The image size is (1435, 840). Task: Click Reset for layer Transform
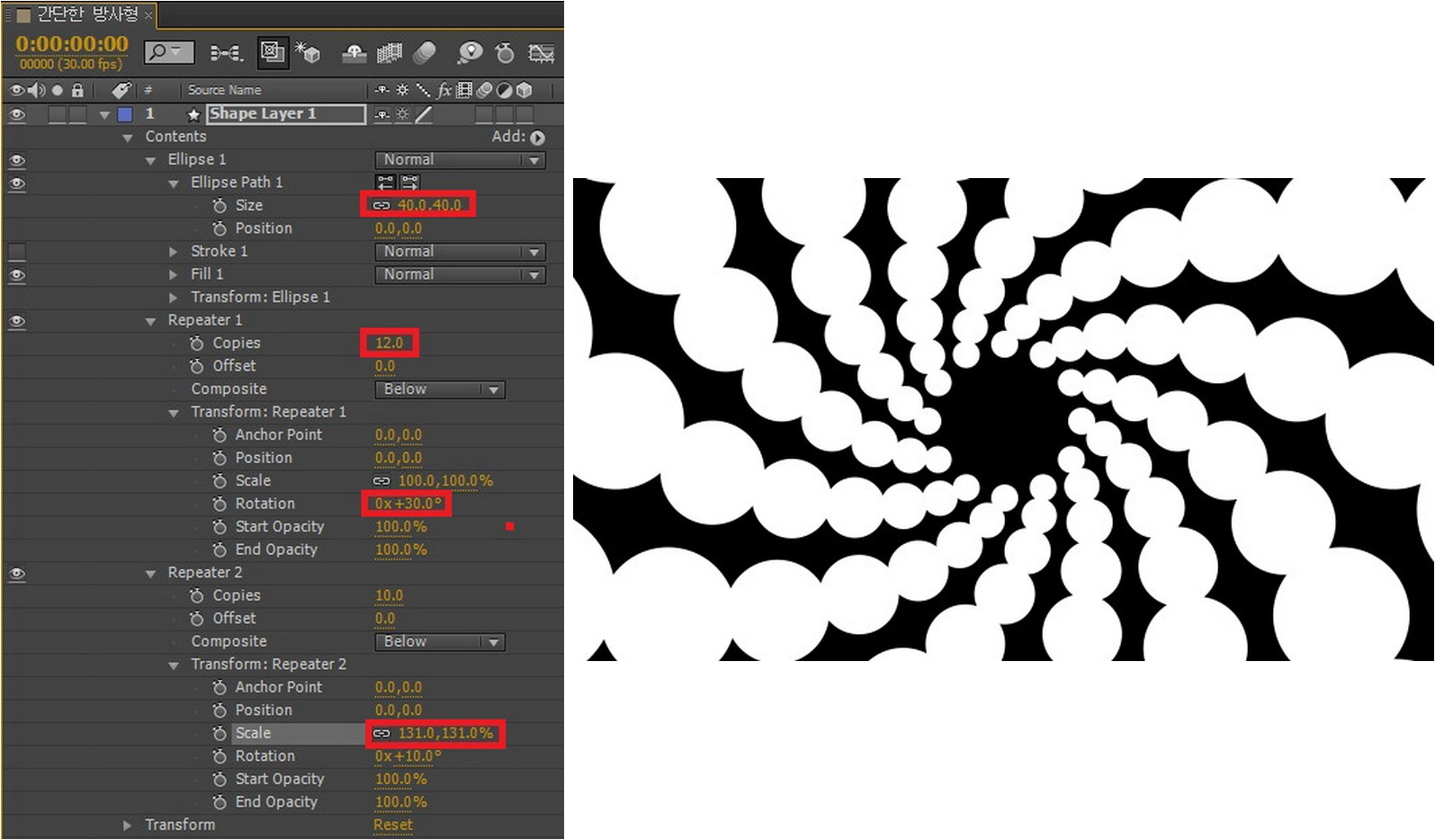393,825
